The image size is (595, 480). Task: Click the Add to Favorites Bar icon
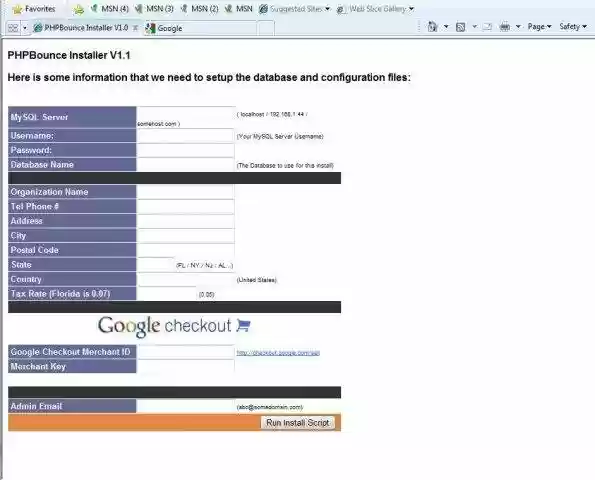point(79,9)
